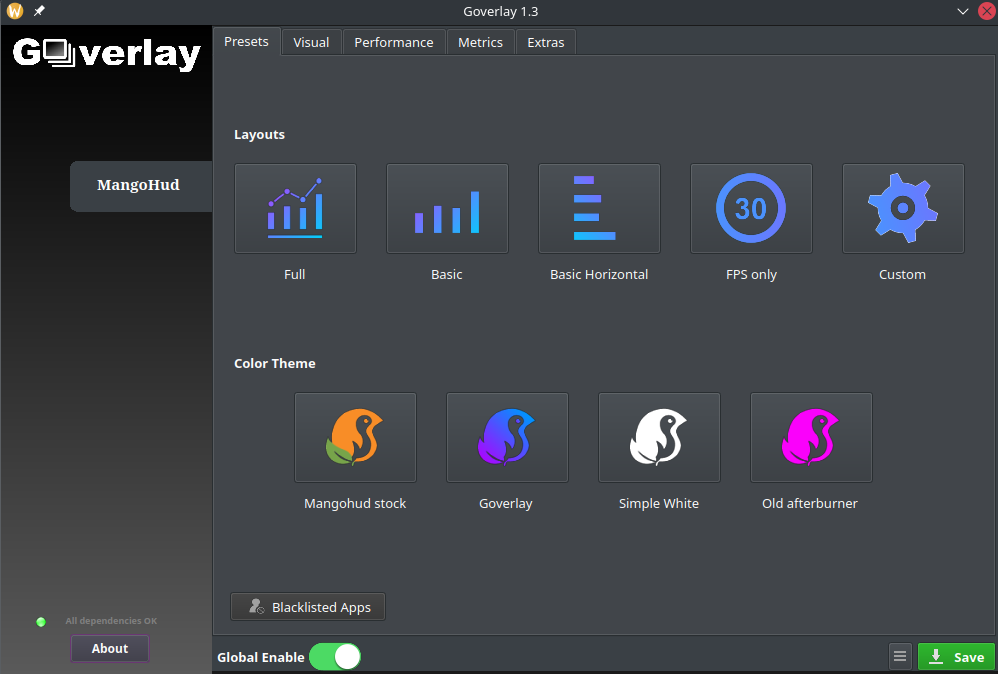The image size is (998, 674).
Task: Click the "Custom" label text
Action: [903, 274]
